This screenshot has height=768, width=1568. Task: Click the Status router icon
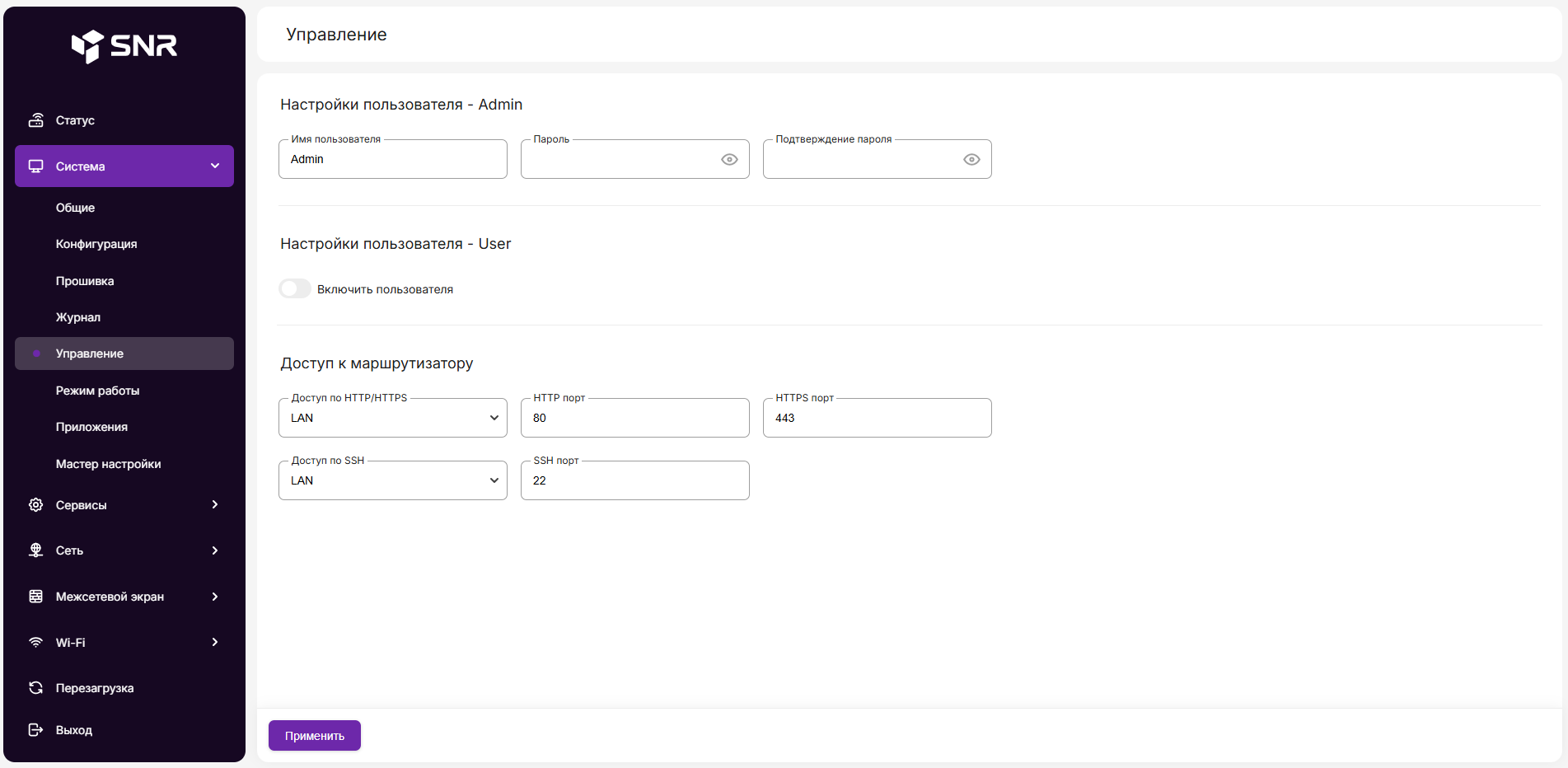(35, 120)
